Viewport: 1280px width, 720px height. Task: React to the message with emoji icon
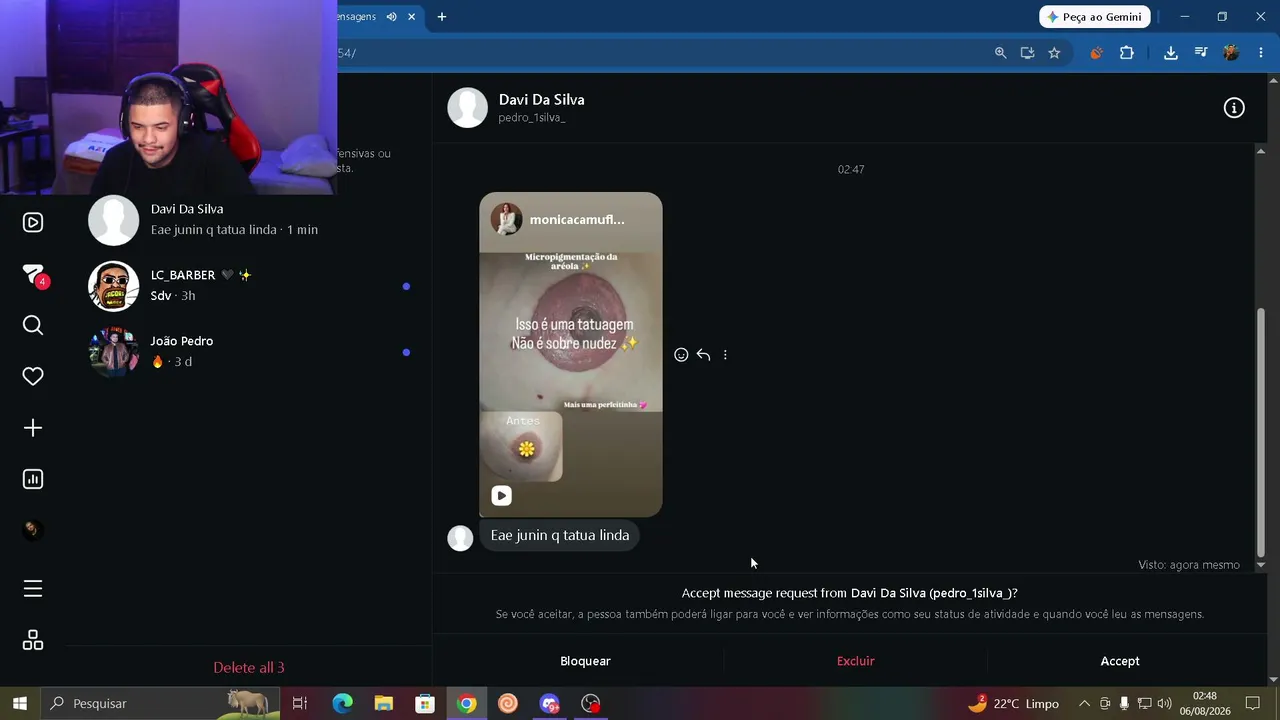click(x=681, y=355)
